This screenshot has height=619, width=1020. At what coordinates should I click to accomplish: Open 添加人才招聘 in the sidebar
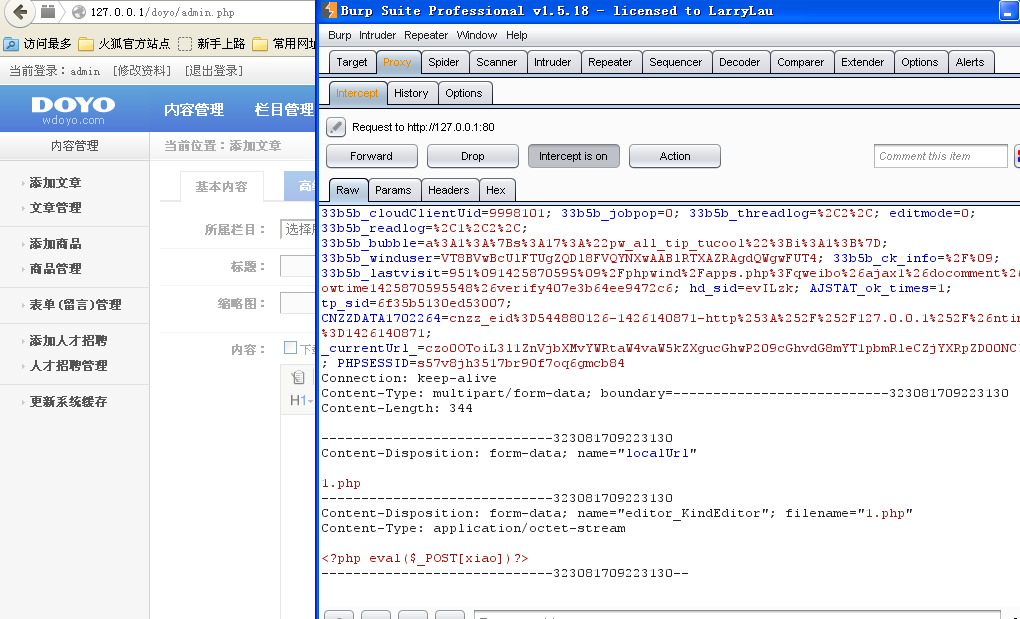pyautogui.click(x=68, y=341)
